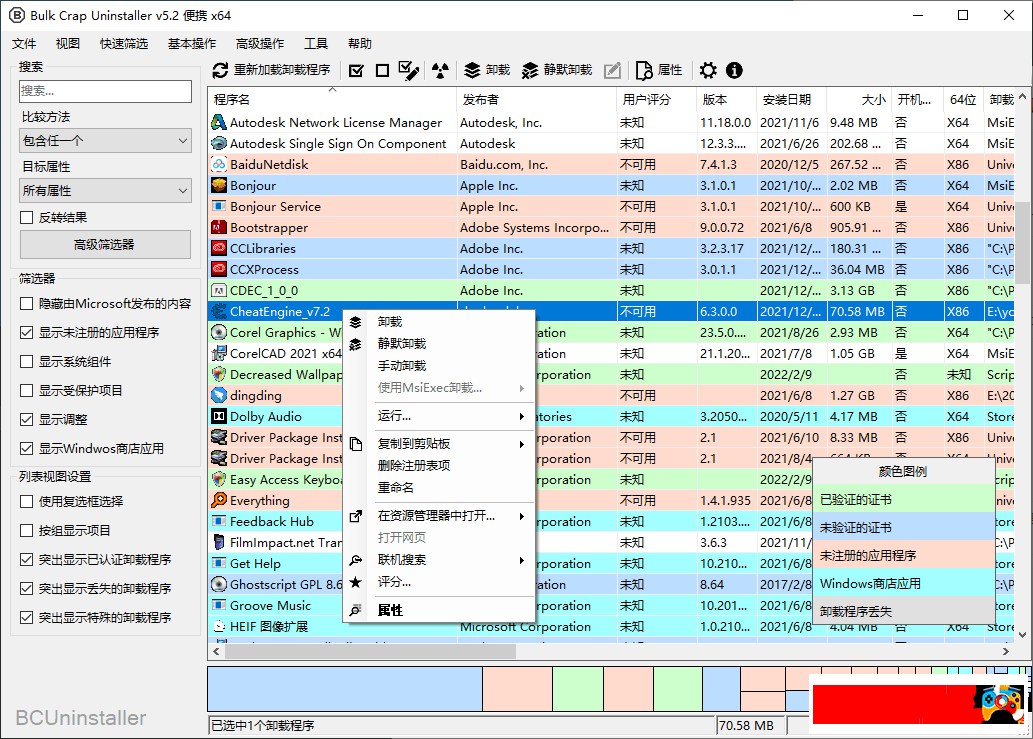The image size is (1033, 739).
Task: Click the toolbar 属性 button
Action: coord(659,70)
